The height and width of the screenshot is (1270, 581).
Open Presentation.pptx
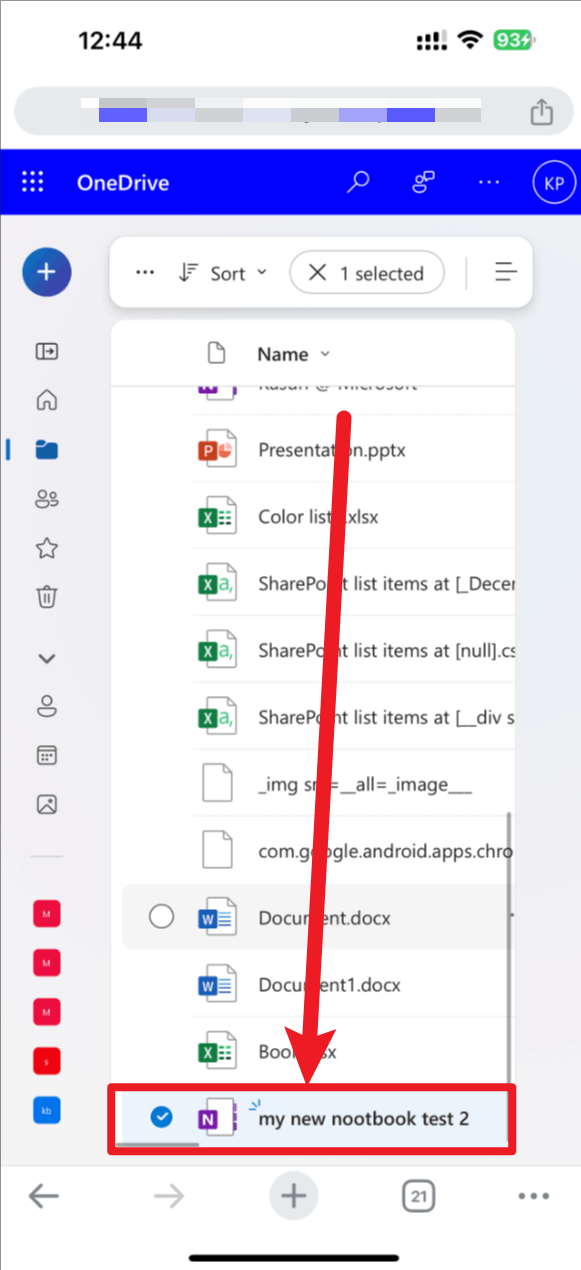click(332, 450)
